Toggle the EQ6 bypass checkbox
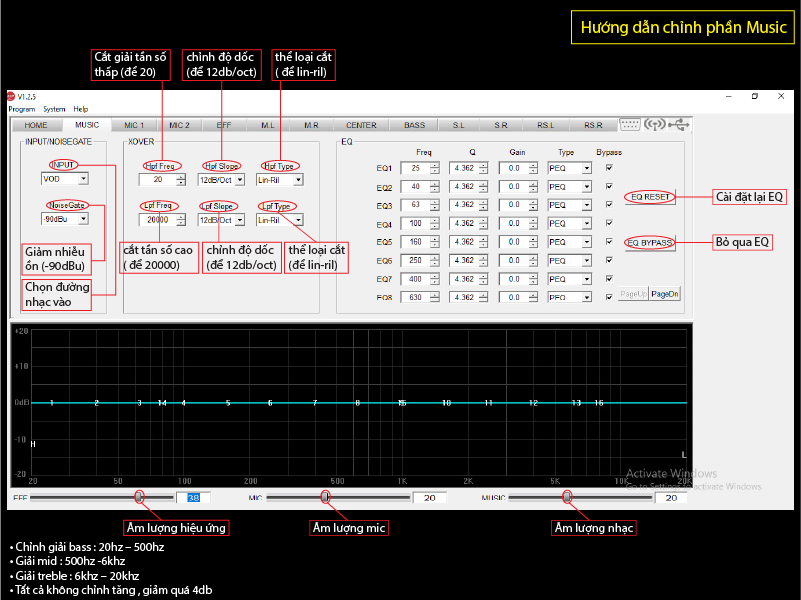This screenshot has height=600, width=801. 609,260
